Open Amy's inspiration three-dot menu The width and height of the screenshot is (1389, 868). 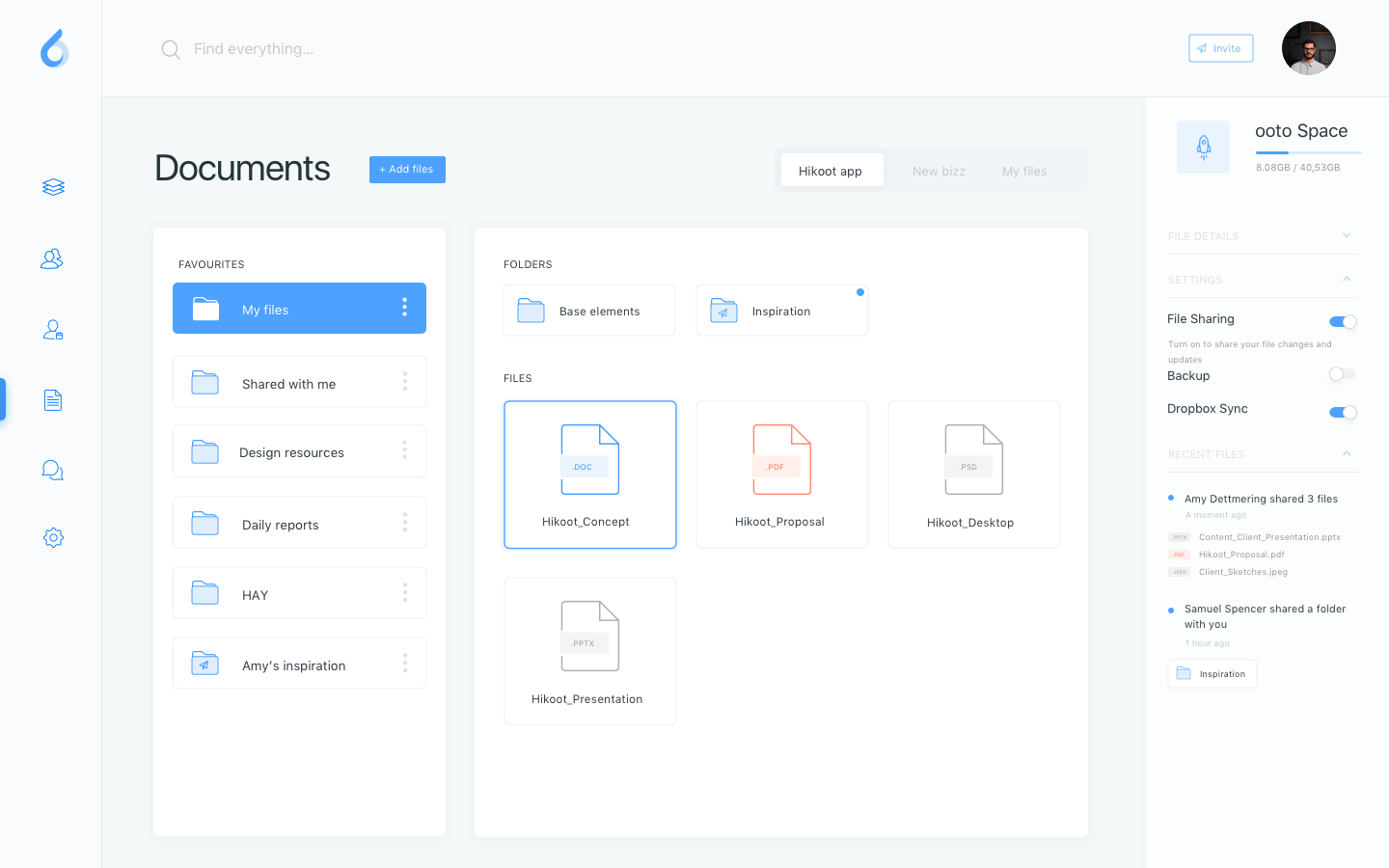(x=405, y=663)
